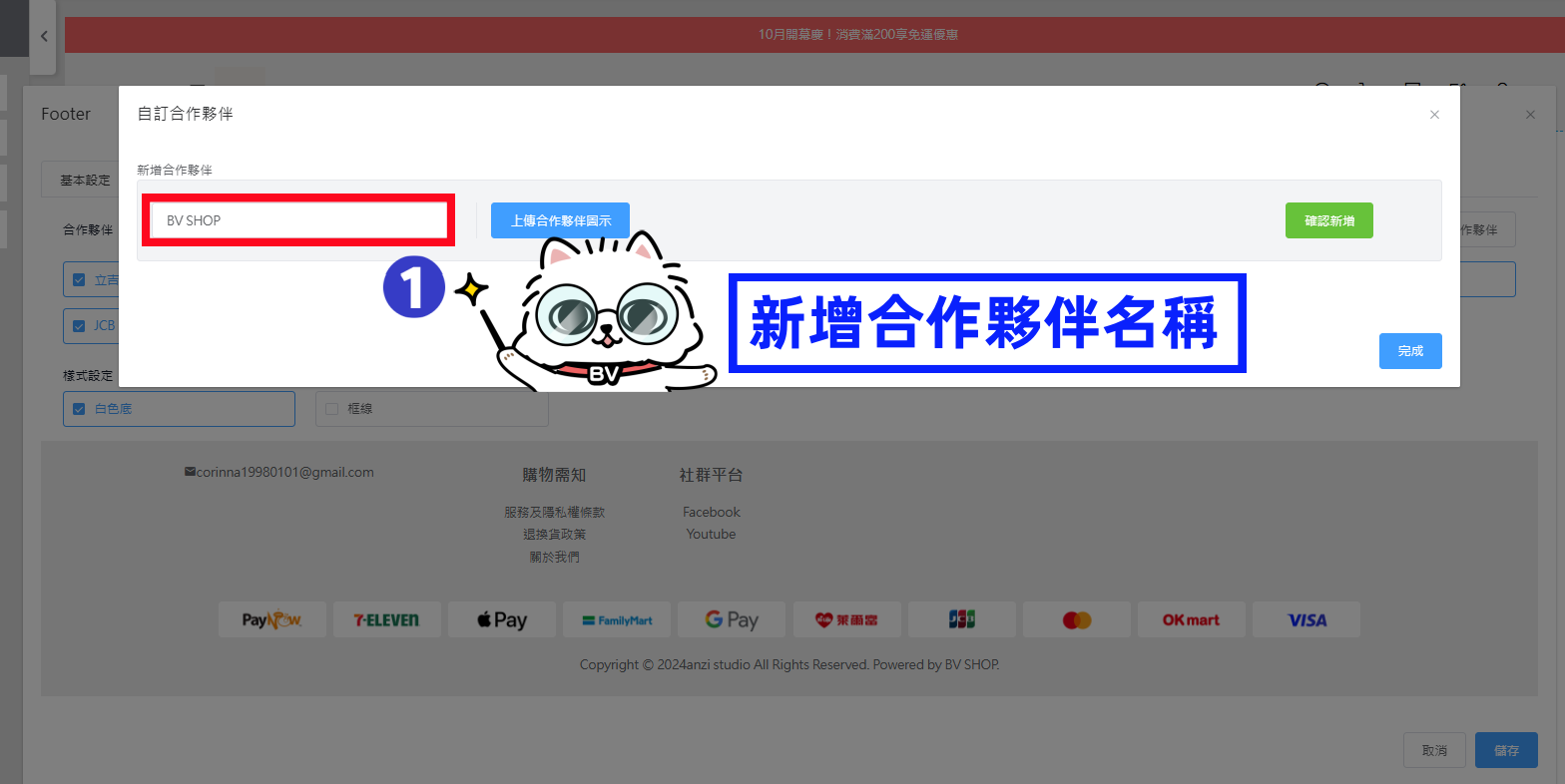Click the PayNow payment logo
This screenshot has height=784, width=1565.
click(271, 619)
